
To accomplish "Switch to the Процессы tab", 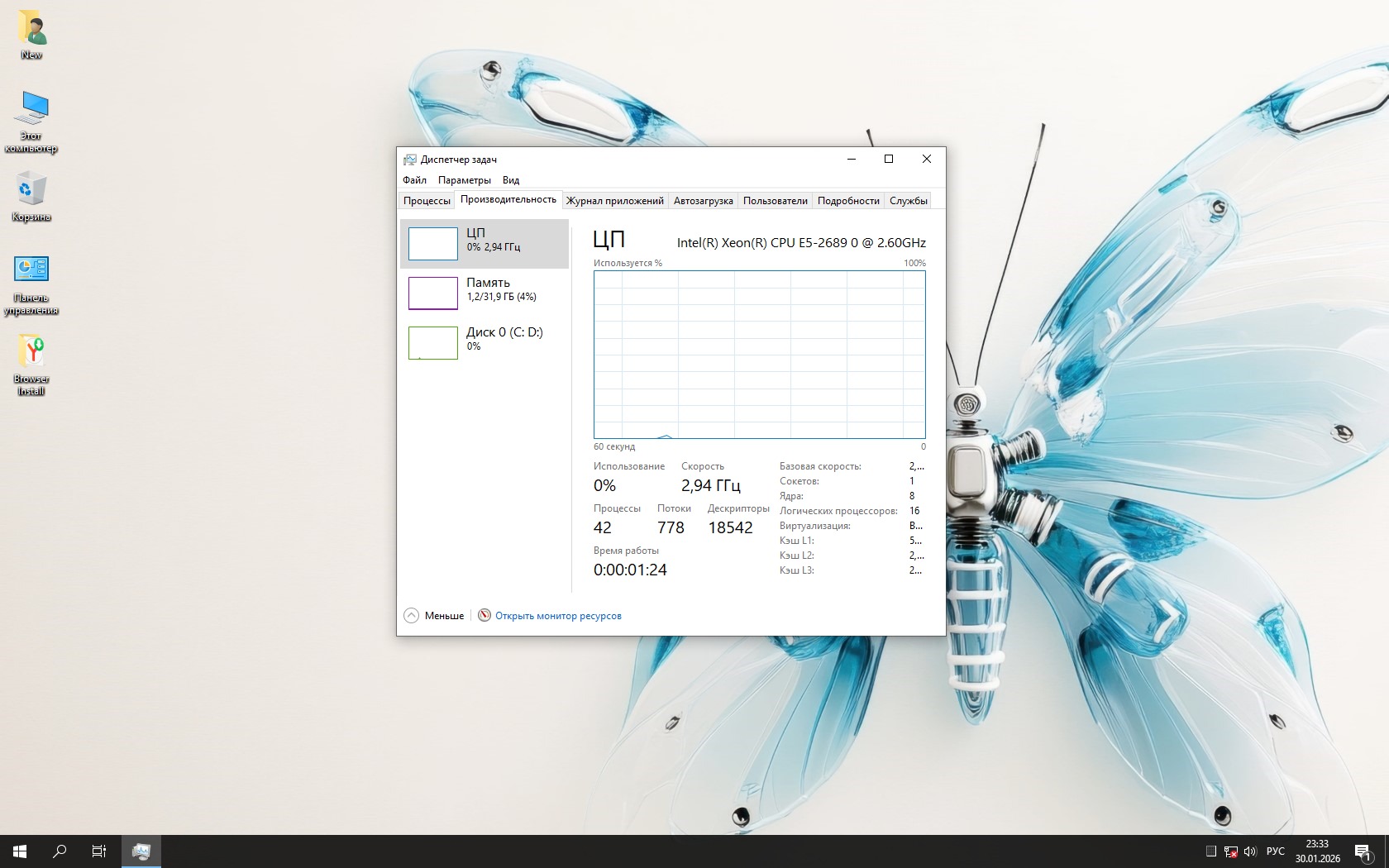I will [x=427, y=201].
